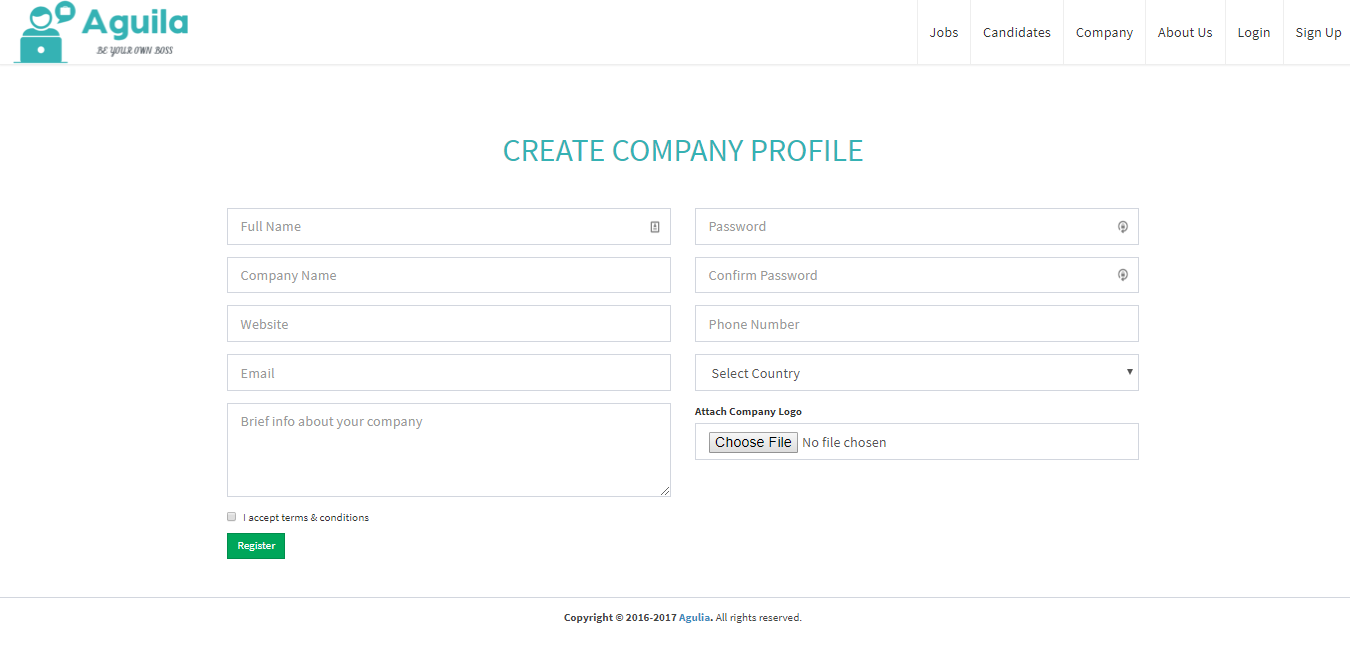Focus the Company Name input field
This screenshot has width=1350, height=660.
[449, 275]
